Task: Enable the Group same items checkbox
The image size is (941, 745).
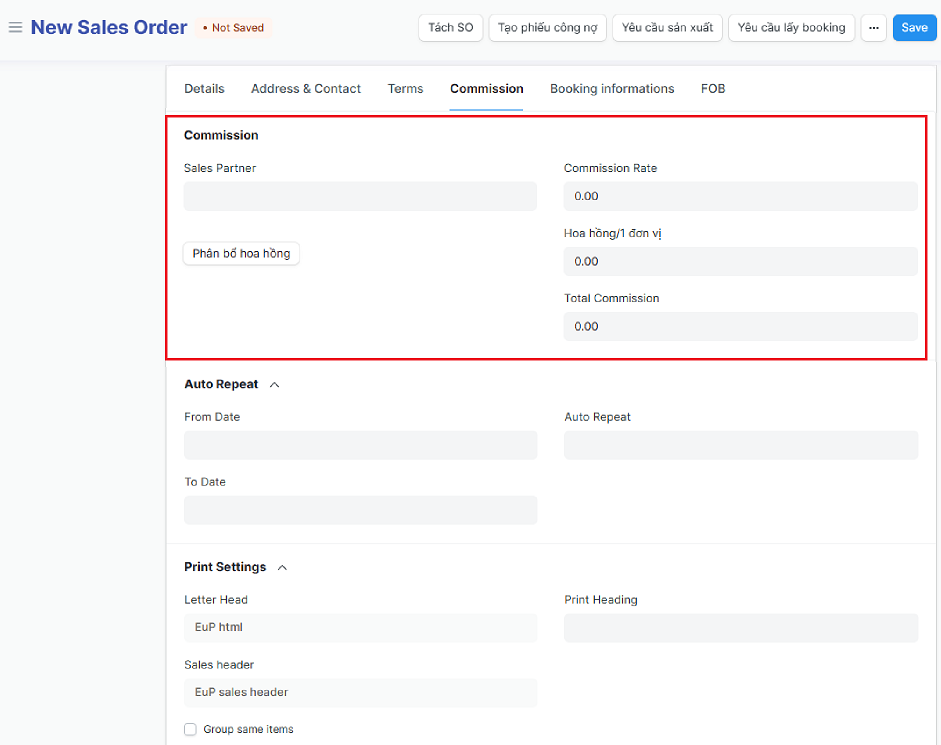Action: (x=190, y=730)
